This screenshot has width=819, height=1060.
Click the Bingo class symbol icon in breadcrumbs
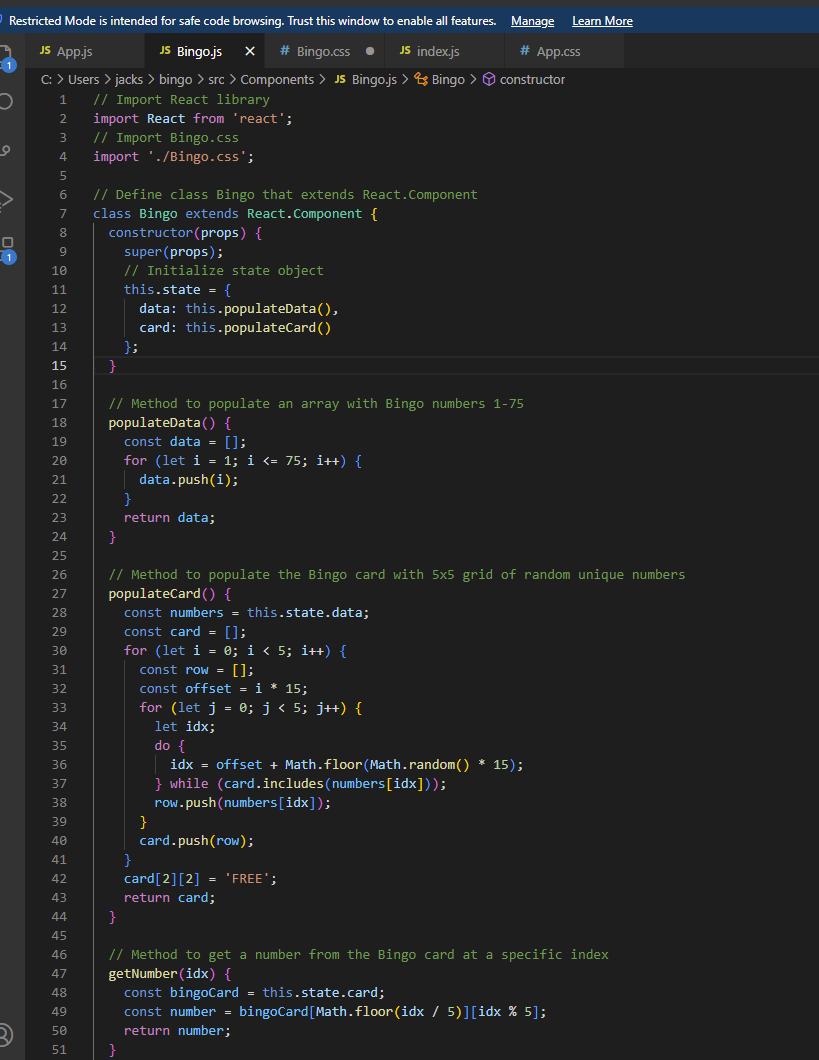pos(421,79)
